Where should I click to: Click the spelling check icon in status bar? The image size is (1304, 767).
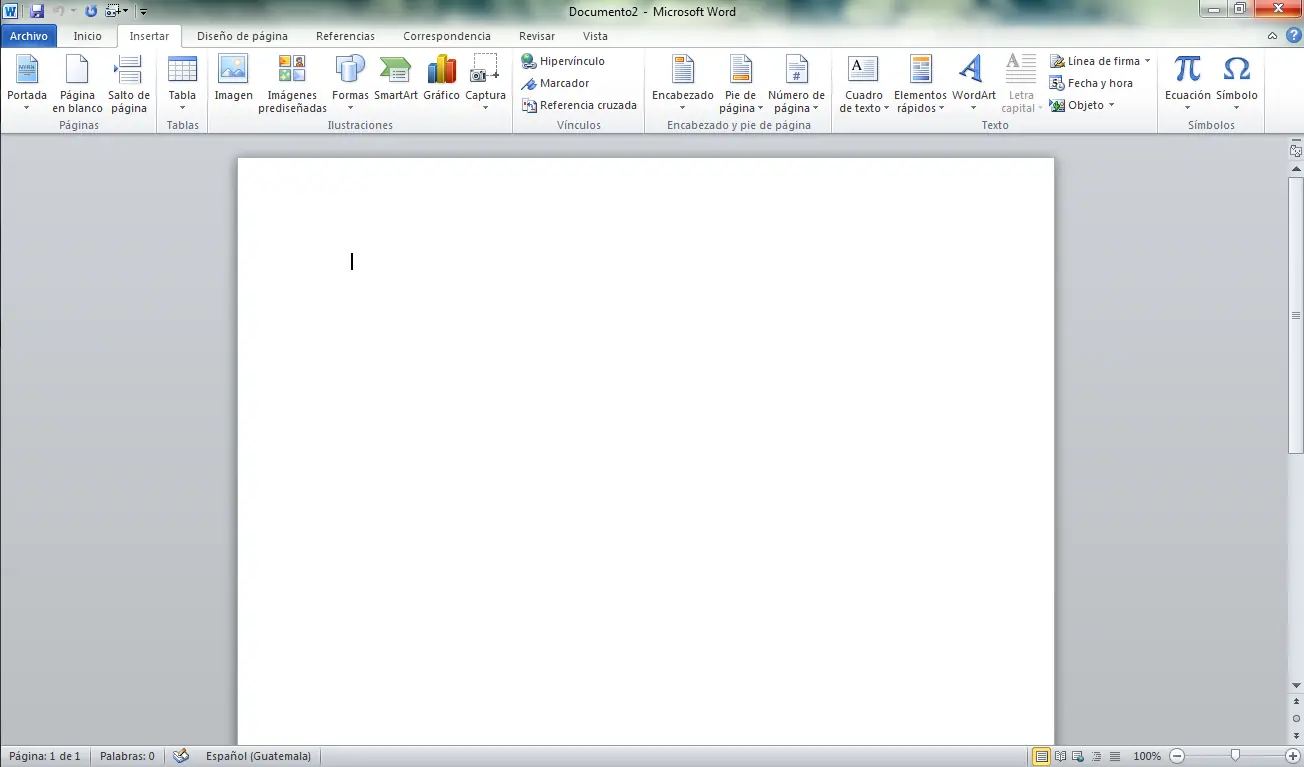tap(181, 756)
